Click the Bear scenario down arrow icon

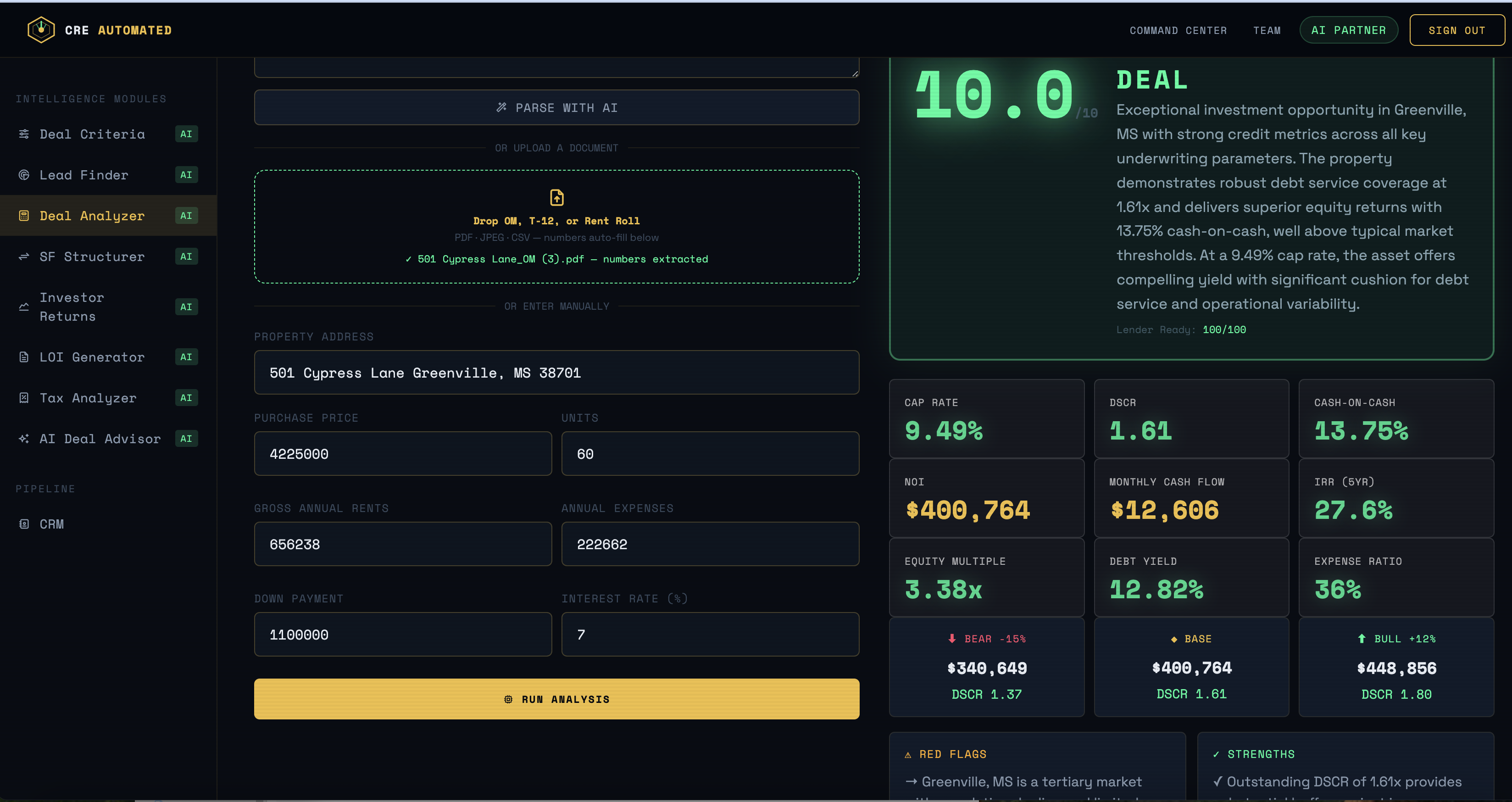click(x=952, y=638)
